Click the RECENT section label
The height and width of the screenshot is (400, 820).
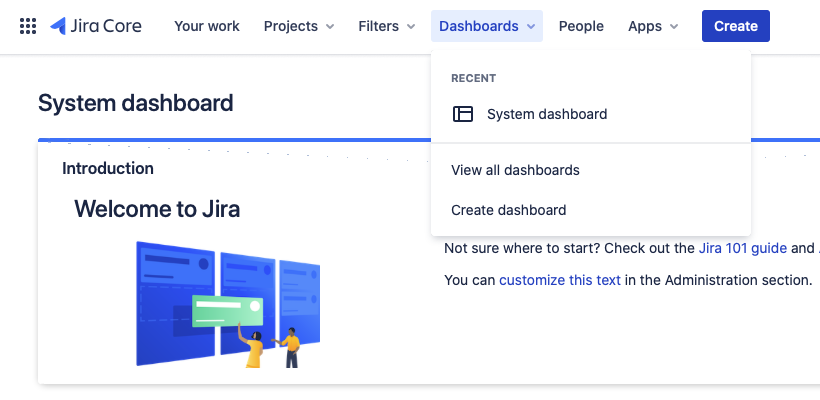[x=474, y=78]
